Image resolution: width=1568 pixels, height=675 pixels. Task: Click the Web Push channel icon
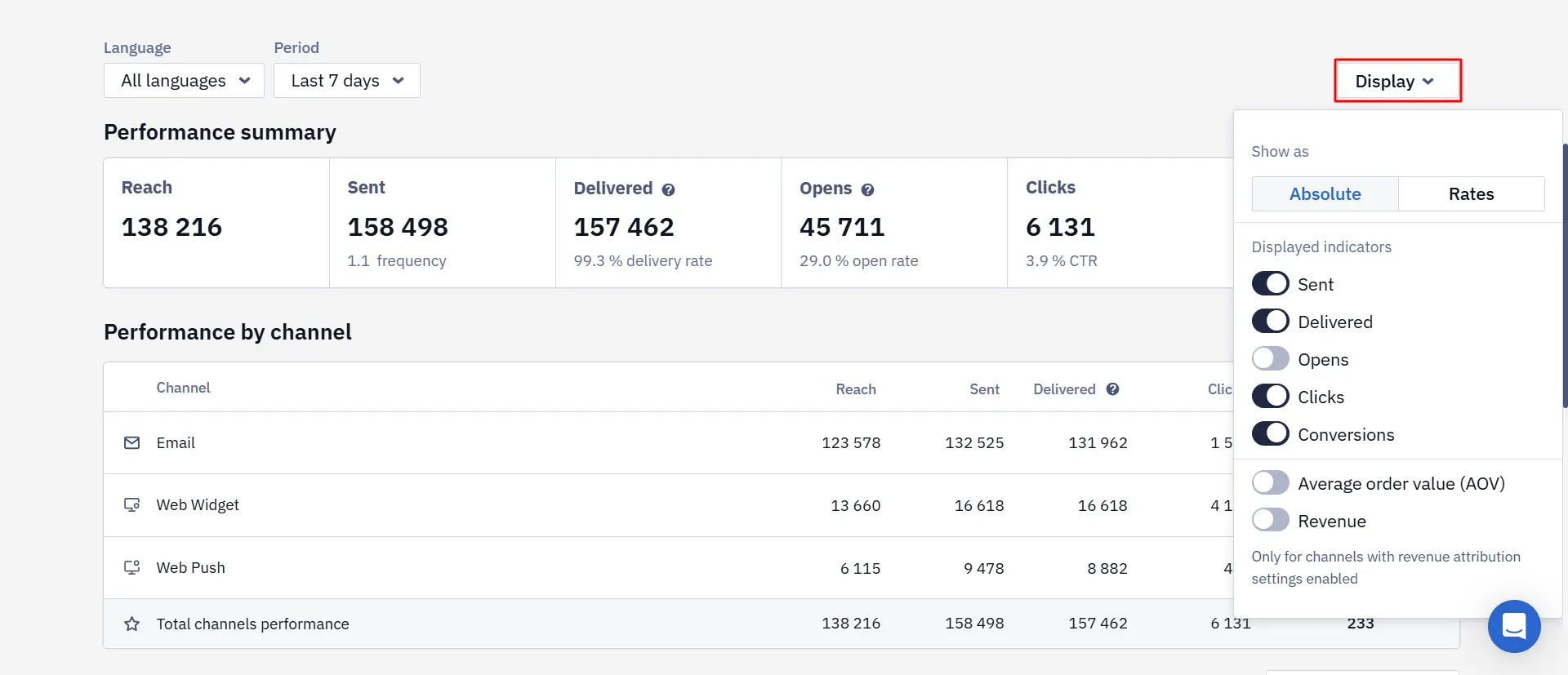pyautogui.click(x=131, y=567)
